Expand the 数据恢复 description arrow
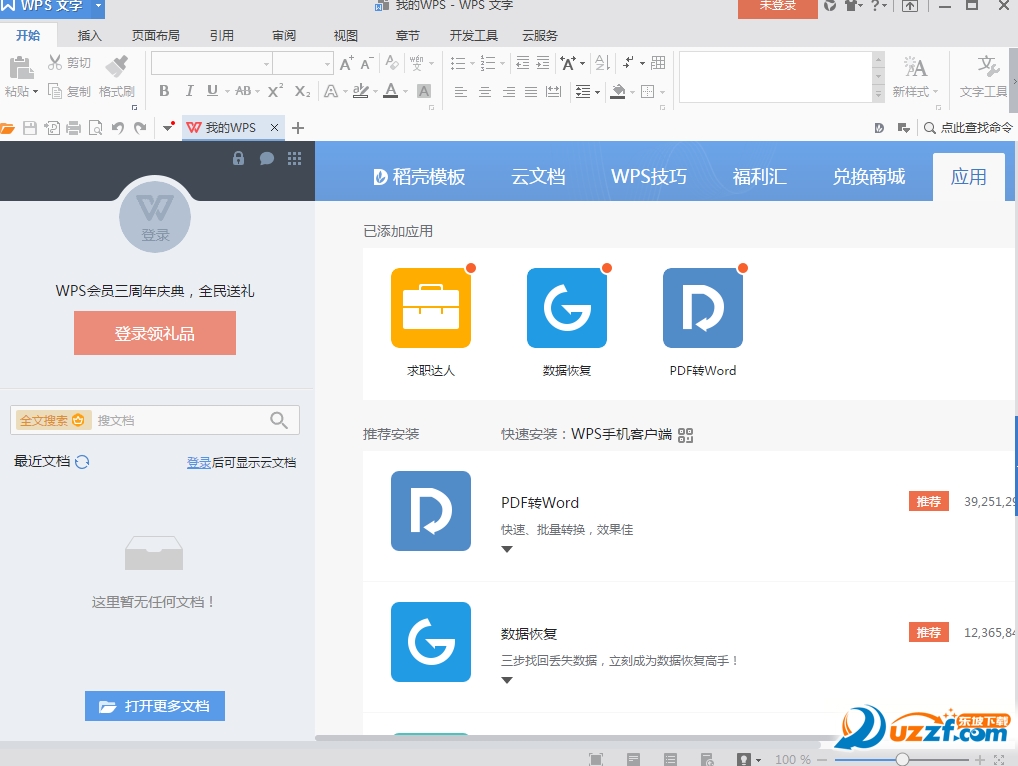The height and width of the screenshot is (766, 1018). point(507,680)
